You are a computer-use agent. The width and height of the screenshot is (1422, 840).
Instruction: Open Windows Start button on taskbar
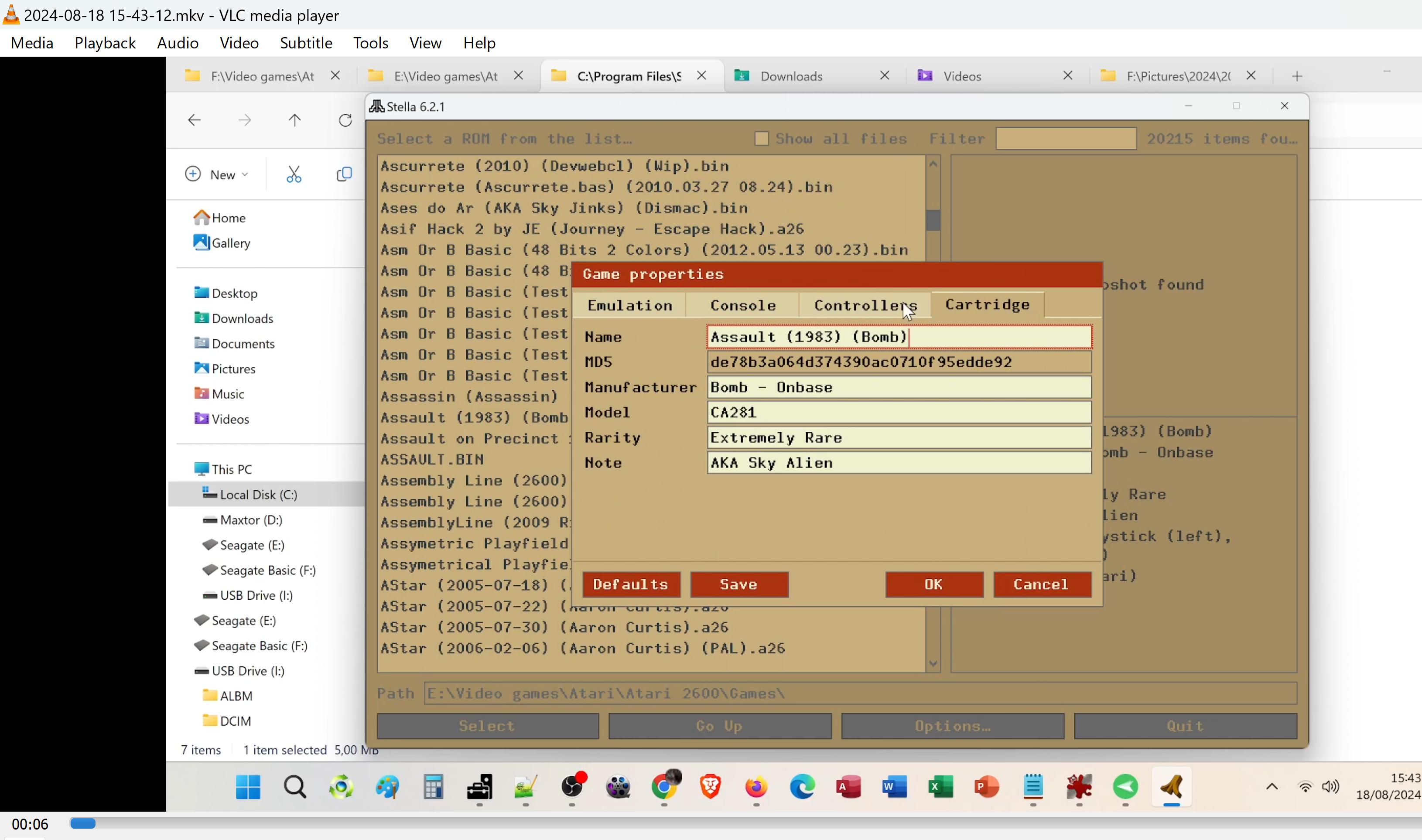(x=247, y=787)
